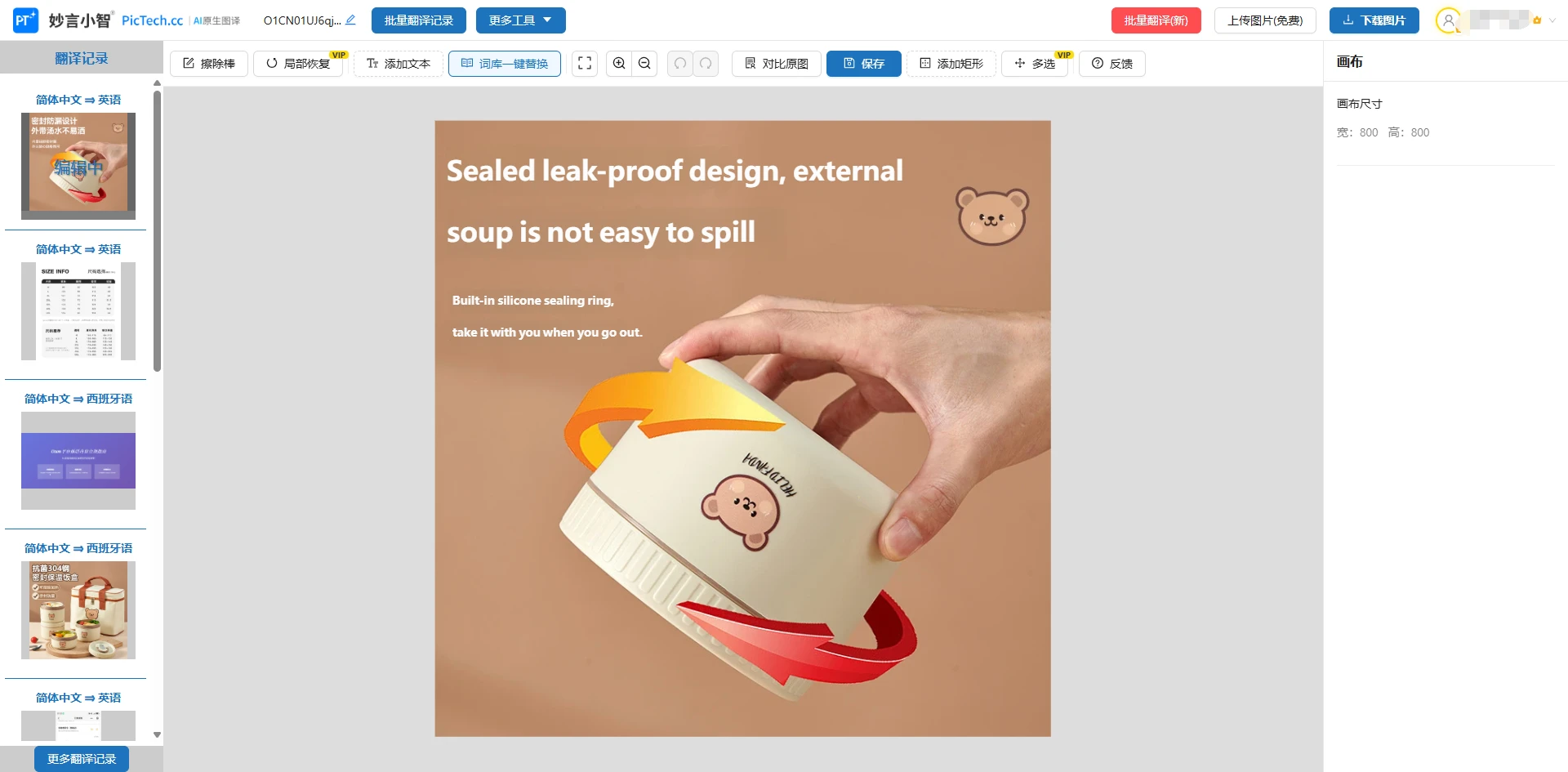The image size is (1568, 772).
Task: Toggle multi-select (多选) mode
Action: coord(1035,64)
